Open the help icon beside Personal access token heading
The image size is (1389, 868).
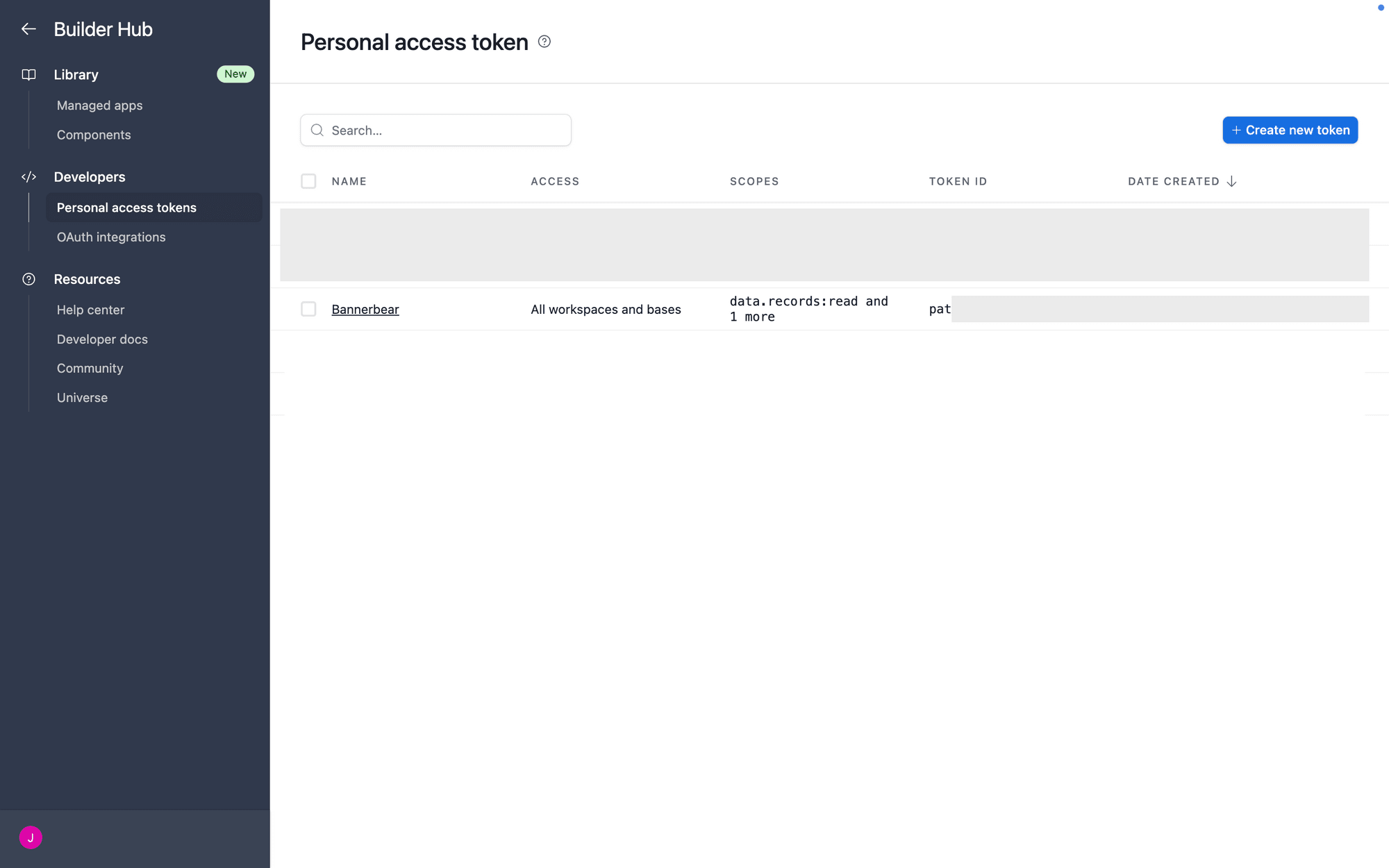coord(544,42)
